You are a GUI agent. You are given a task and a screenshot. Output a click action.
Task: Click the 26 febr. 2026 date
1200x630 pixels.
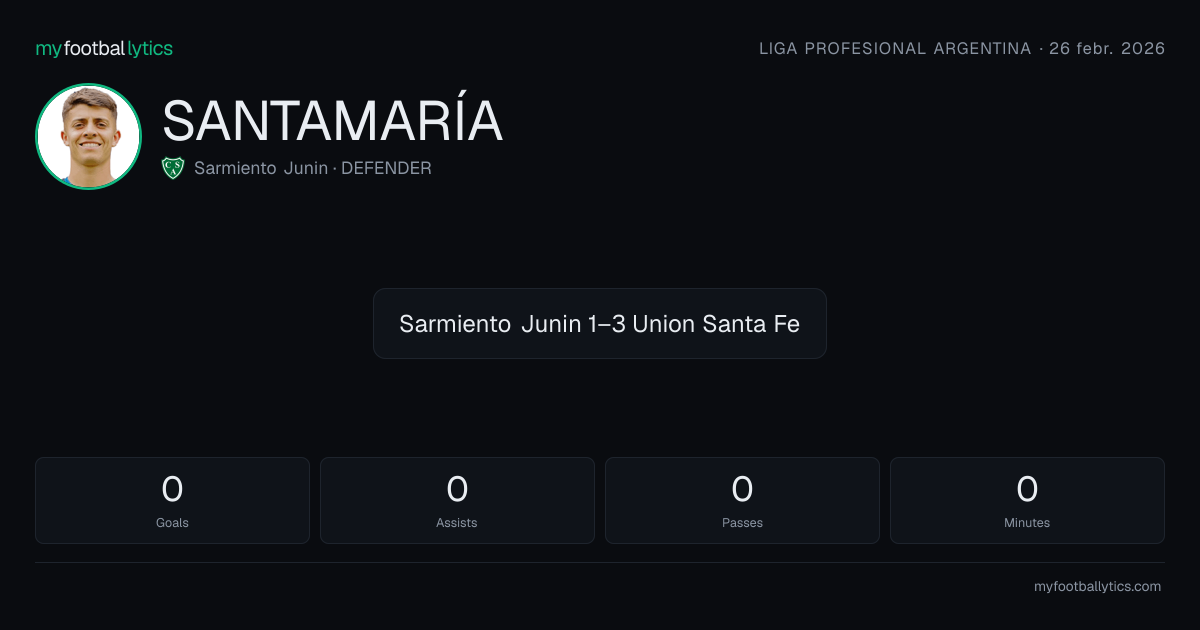coord(1107,48)
